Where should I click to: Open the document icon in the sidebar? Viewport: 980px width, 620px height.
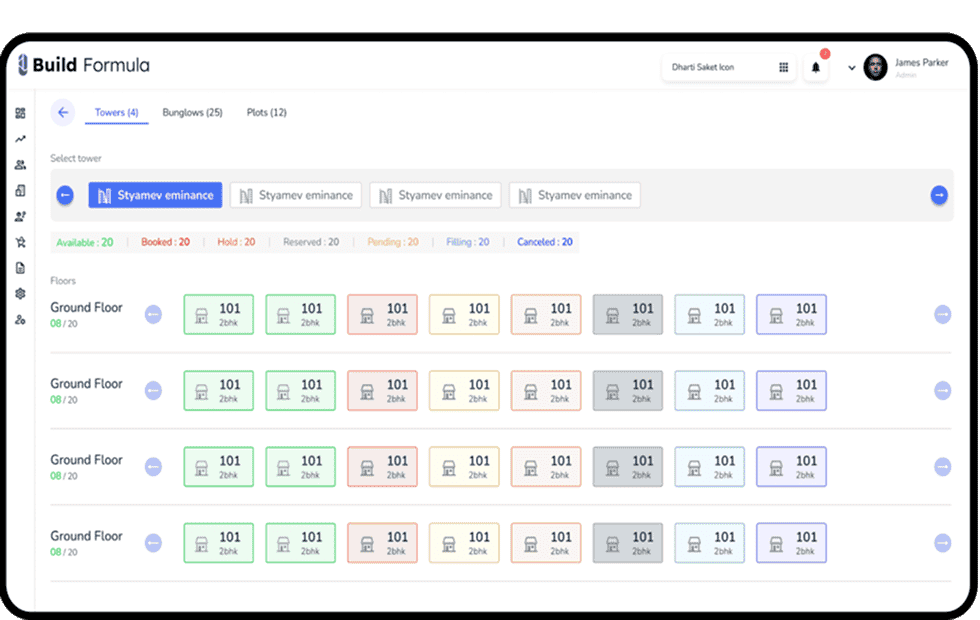pyautogui.click(x=20, y=267)
